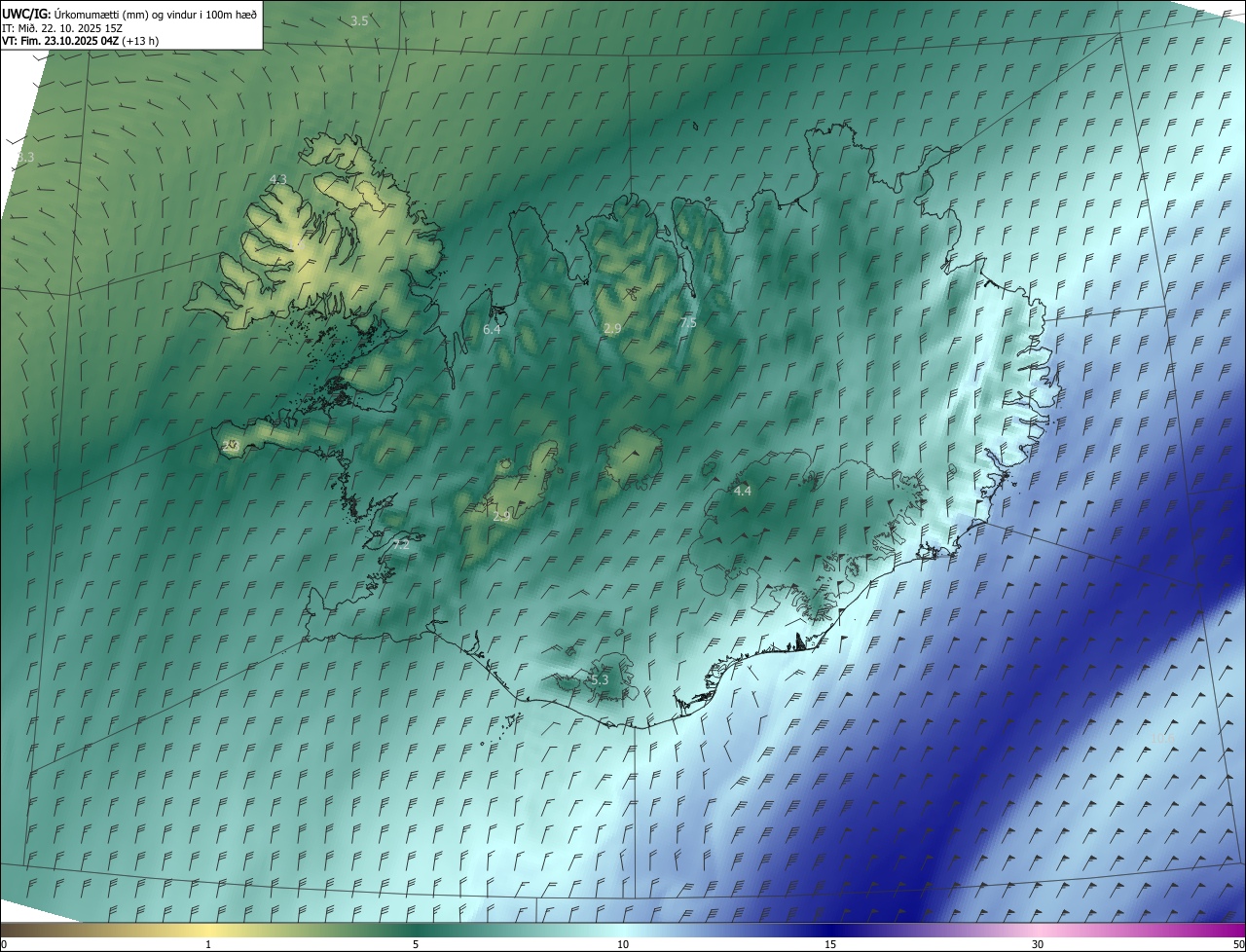
Task: Click the 1 tick on the colour scale
Action: tap(208, 944)
